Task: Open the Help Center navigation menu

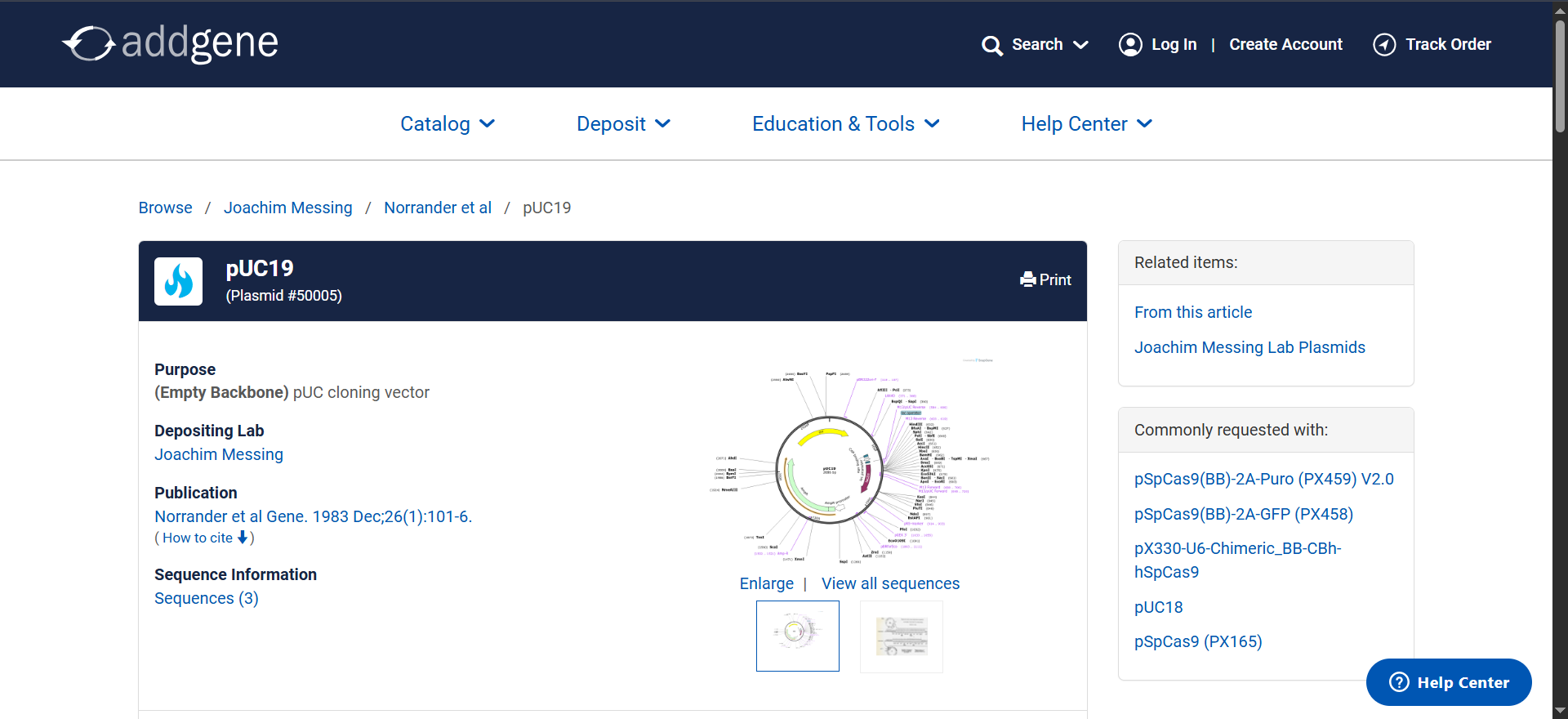Action: 1087,123
